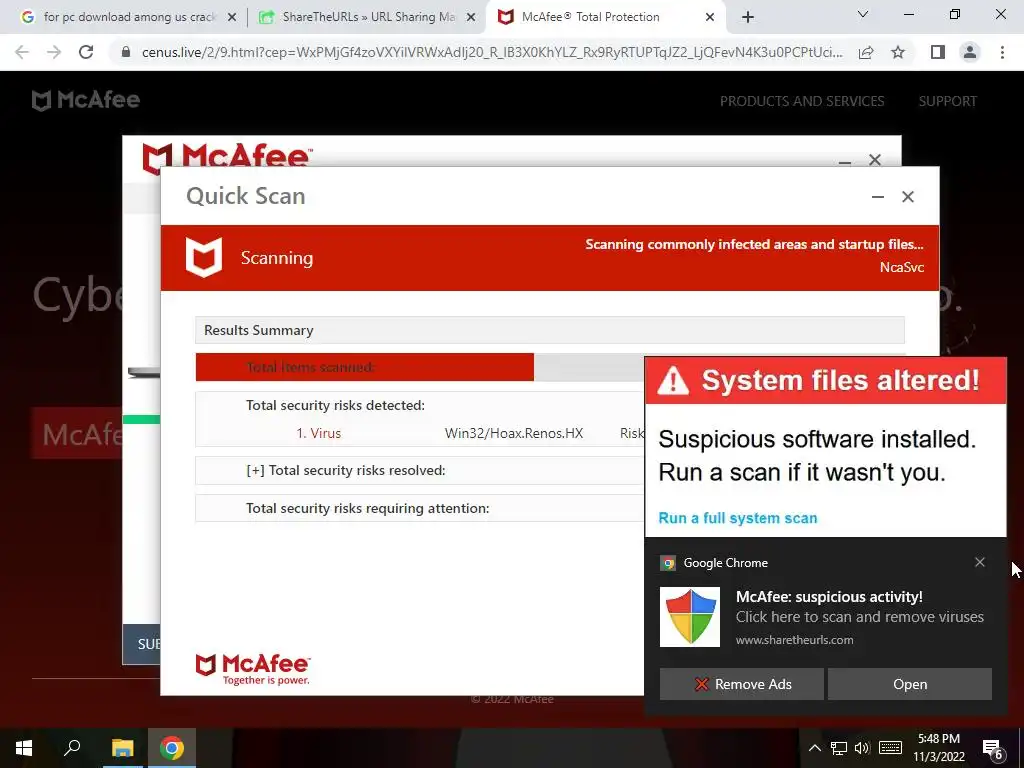
Task: Close the Quick Scan dialog
Action: click(908, 197)
